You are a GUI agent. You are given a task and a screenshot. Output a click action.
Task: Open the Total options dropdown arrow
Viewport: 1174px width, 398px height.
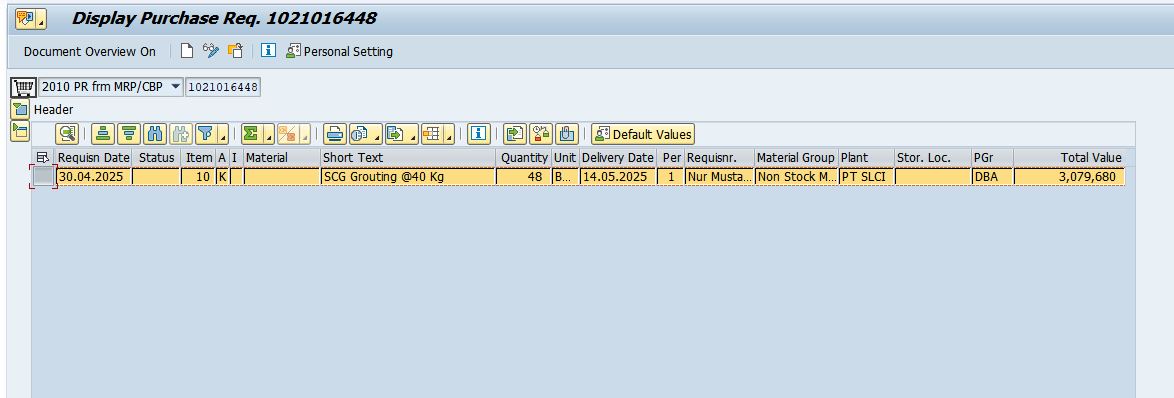click(x=269, y=135)
